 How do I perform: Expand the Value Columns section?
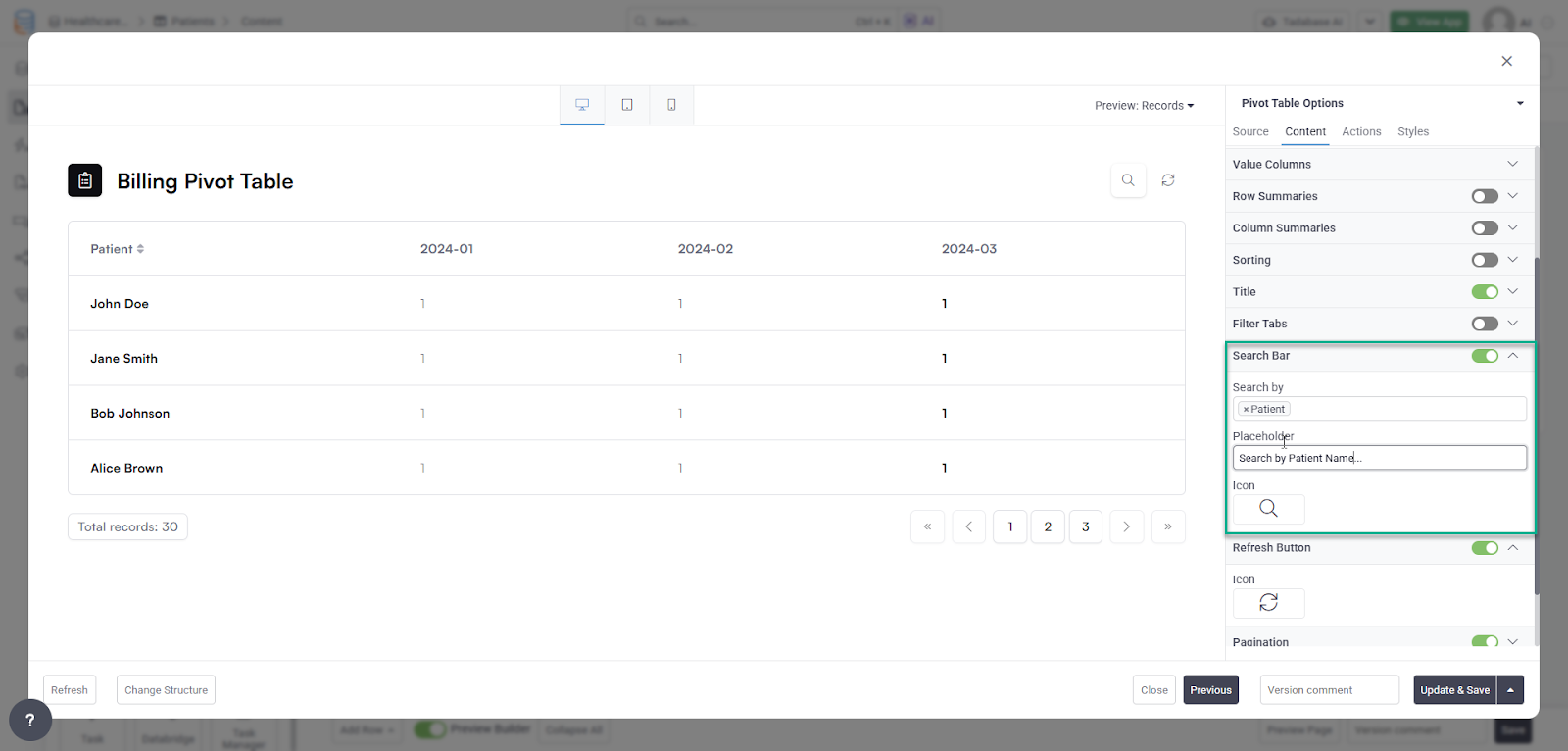coord(1512,164)
